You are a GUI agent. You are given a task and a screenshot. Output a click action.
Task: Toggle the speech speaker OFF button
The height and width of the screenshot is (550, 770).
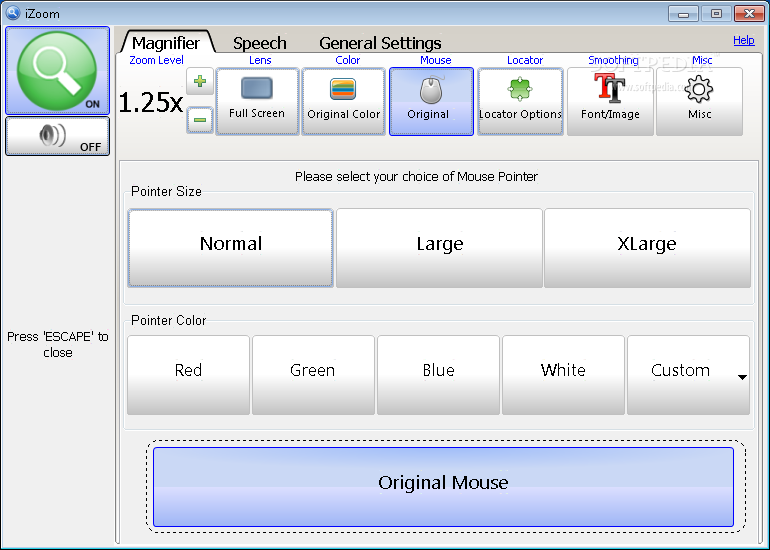click(57, 136)
